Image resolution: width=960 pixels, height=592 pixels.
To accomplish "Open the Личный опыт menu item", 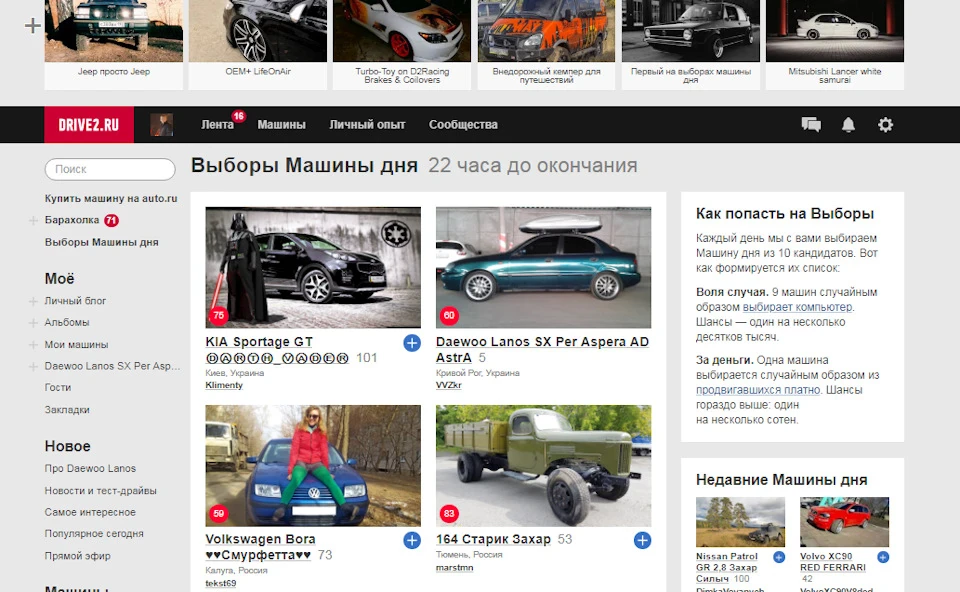I will coord(367,125).
